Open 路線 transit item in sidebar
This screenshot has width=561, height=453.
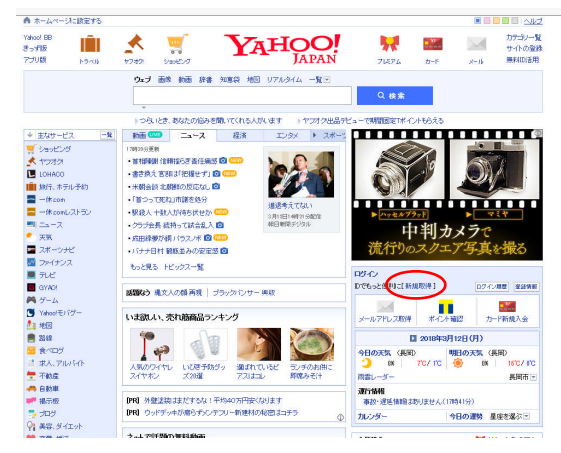click(x=45, y=338)
